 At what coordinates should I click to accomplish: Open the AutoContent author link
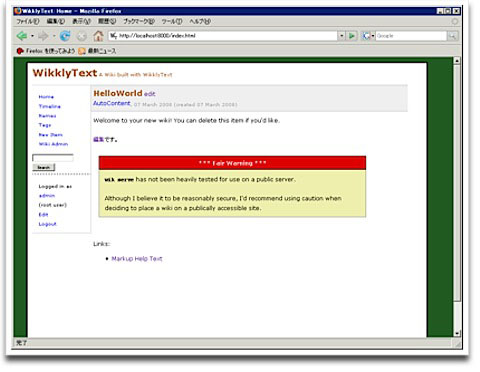point(112,103)
